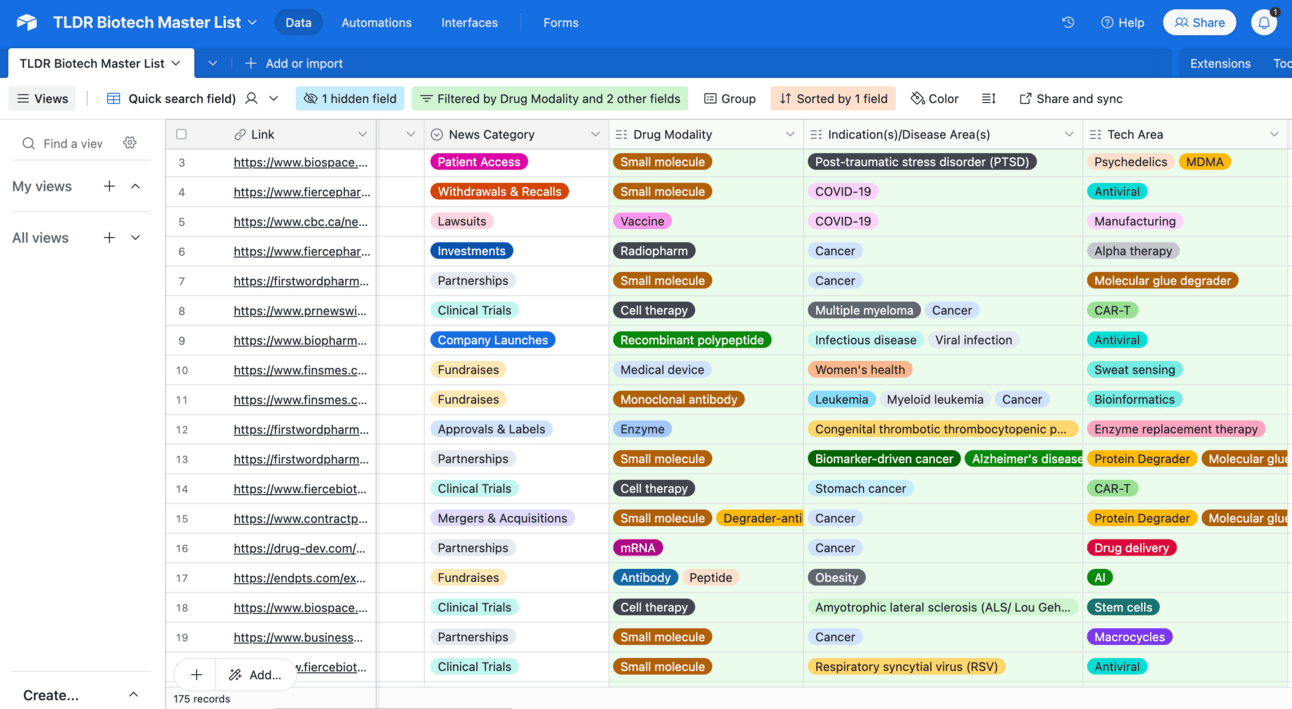
Task: Show the 1 hidden field options
Action: point(350,98)
